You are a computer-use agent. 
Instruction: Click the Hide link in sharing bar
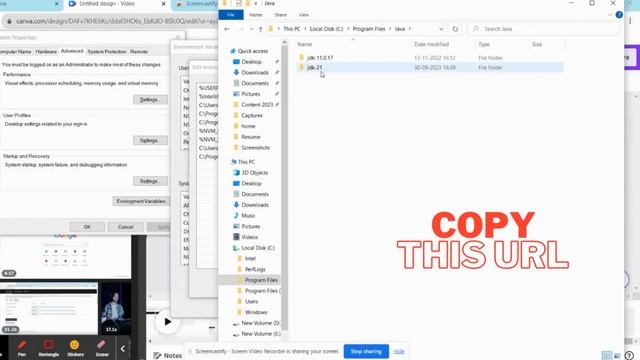coord(399,351)
